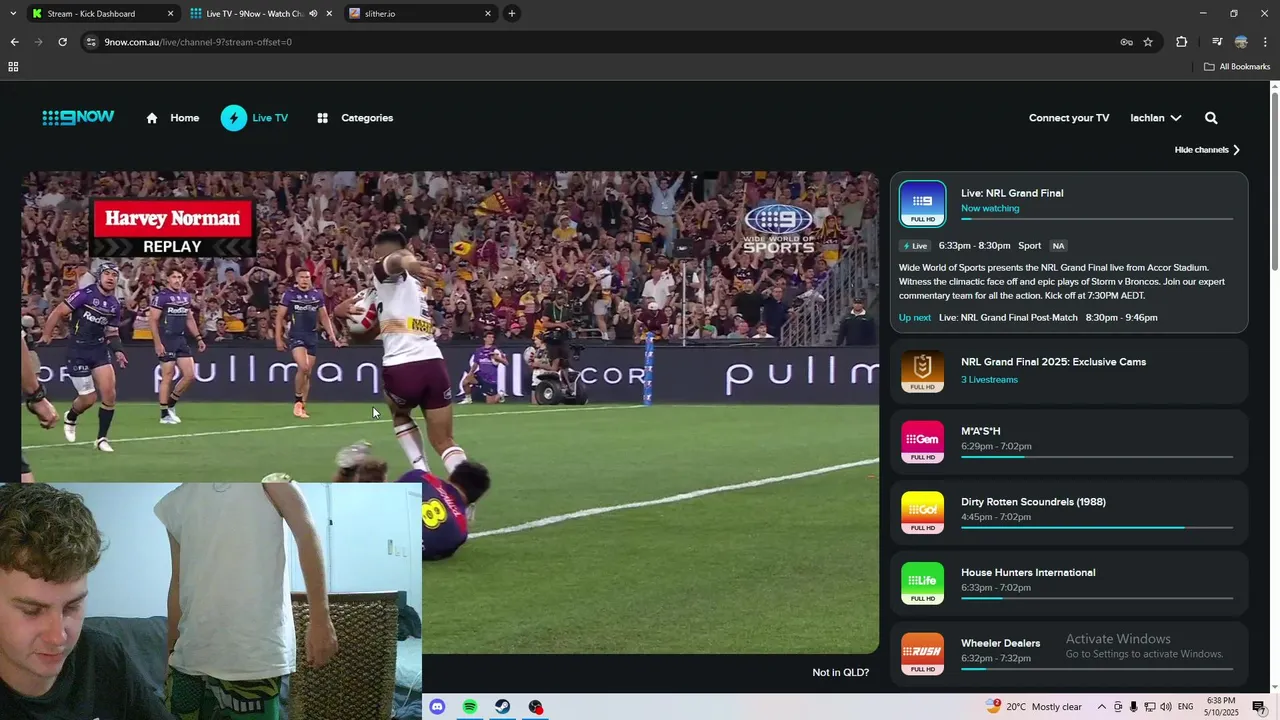Image resolution: width=1280 pixels, height=720 pixels.
Task: Open the browser tab search dropdown
Action: [13, 14]
